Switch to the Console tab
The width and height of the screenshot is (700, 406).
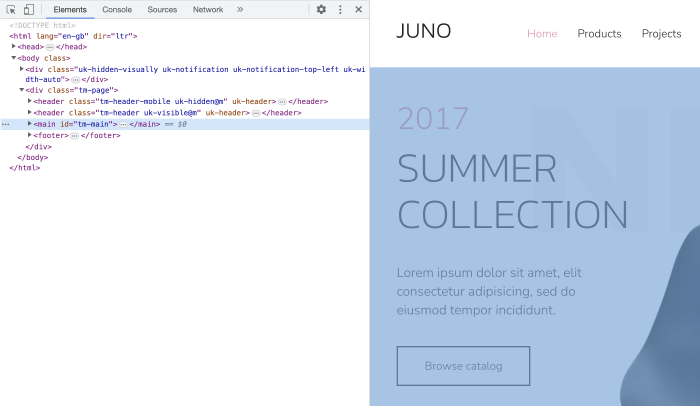tap(117, 9)
